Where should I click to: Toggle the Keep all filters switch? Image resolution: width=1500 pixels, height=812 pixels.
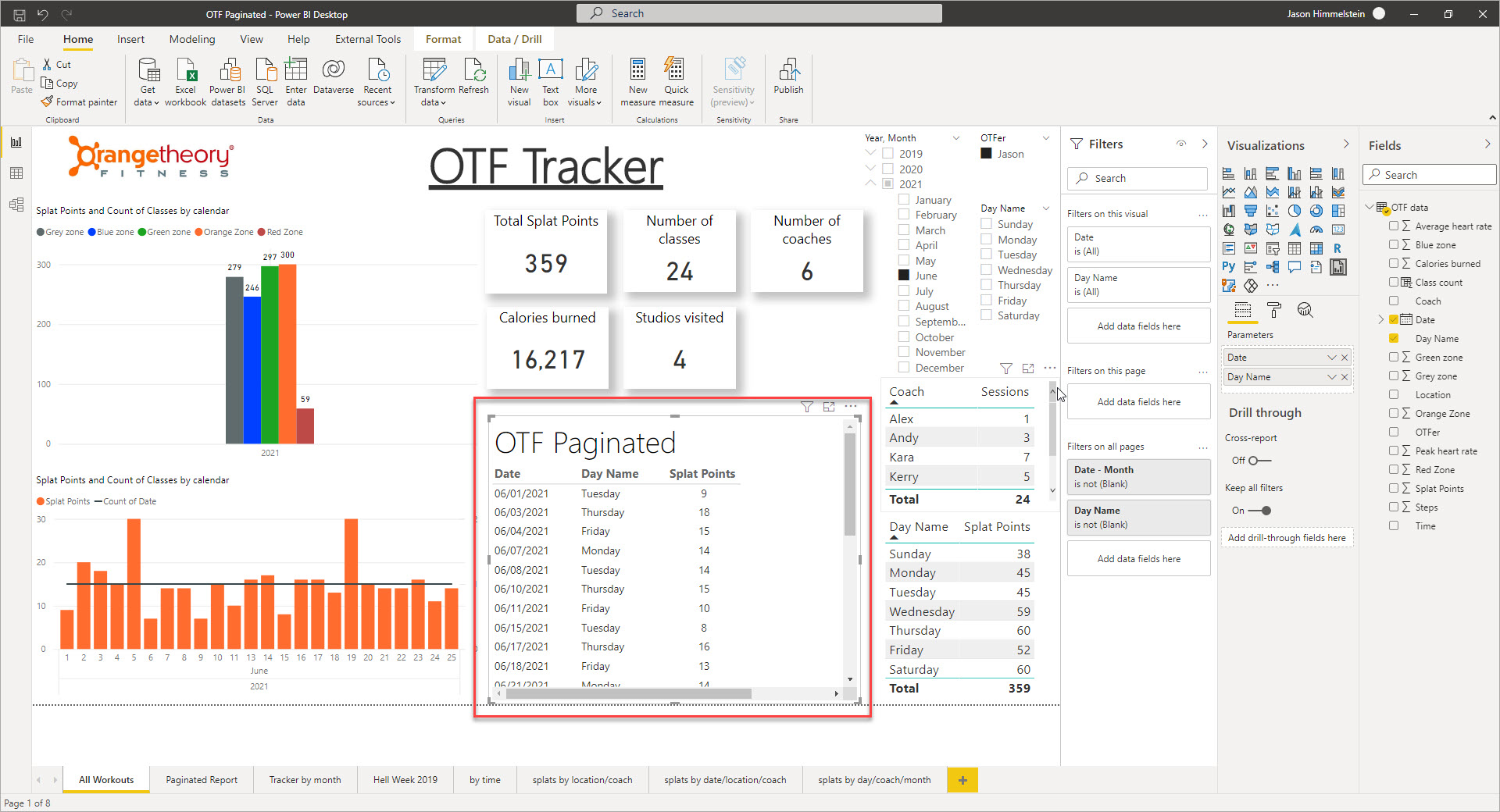(1259, 511)
